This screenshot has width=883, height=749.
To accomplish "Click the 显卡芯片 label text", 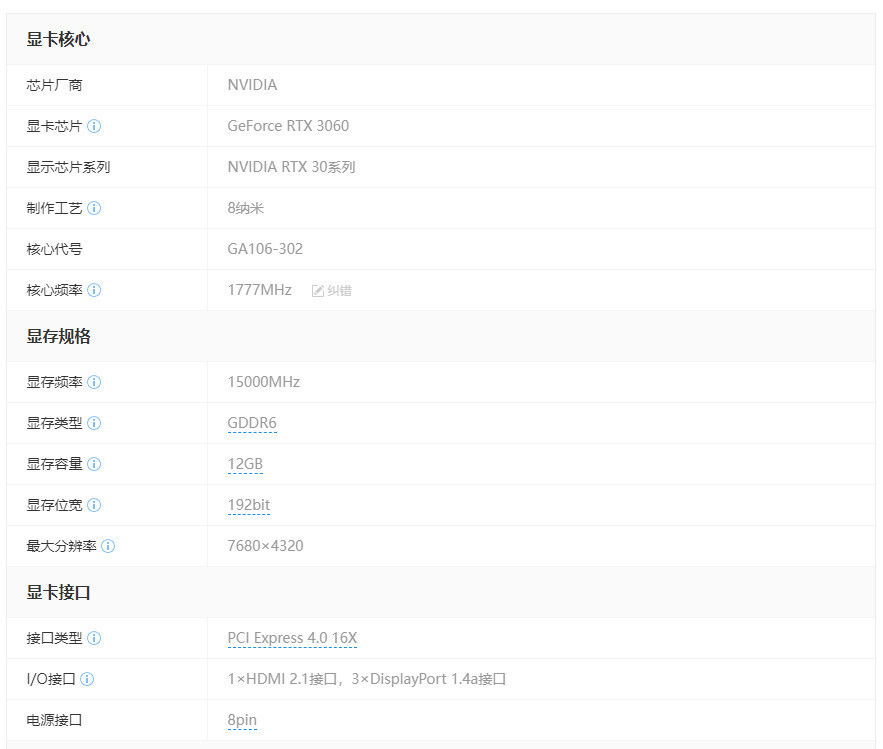I will (x=54, y=126).
